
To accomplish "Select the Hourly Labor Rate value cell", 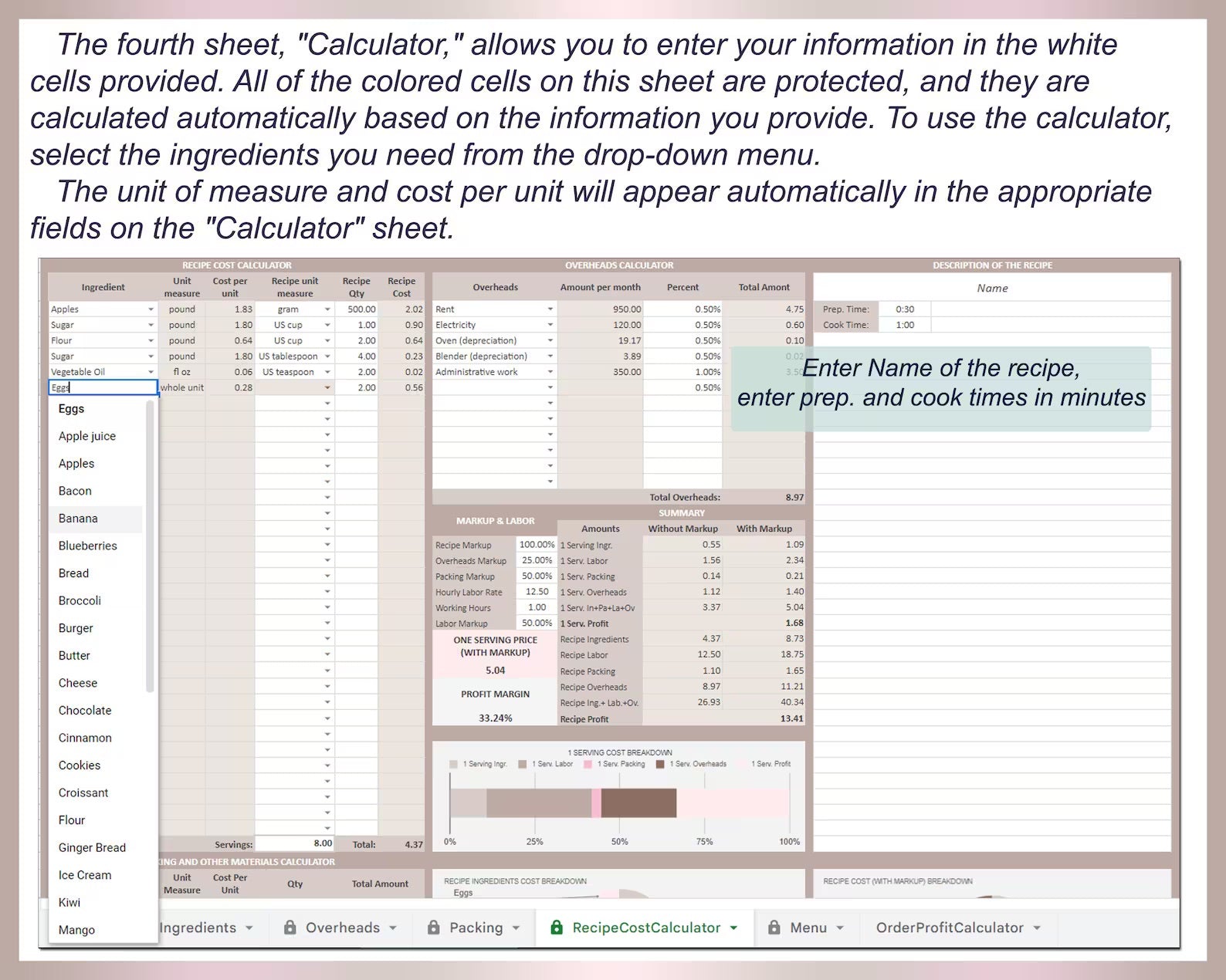I will point(537,592).
